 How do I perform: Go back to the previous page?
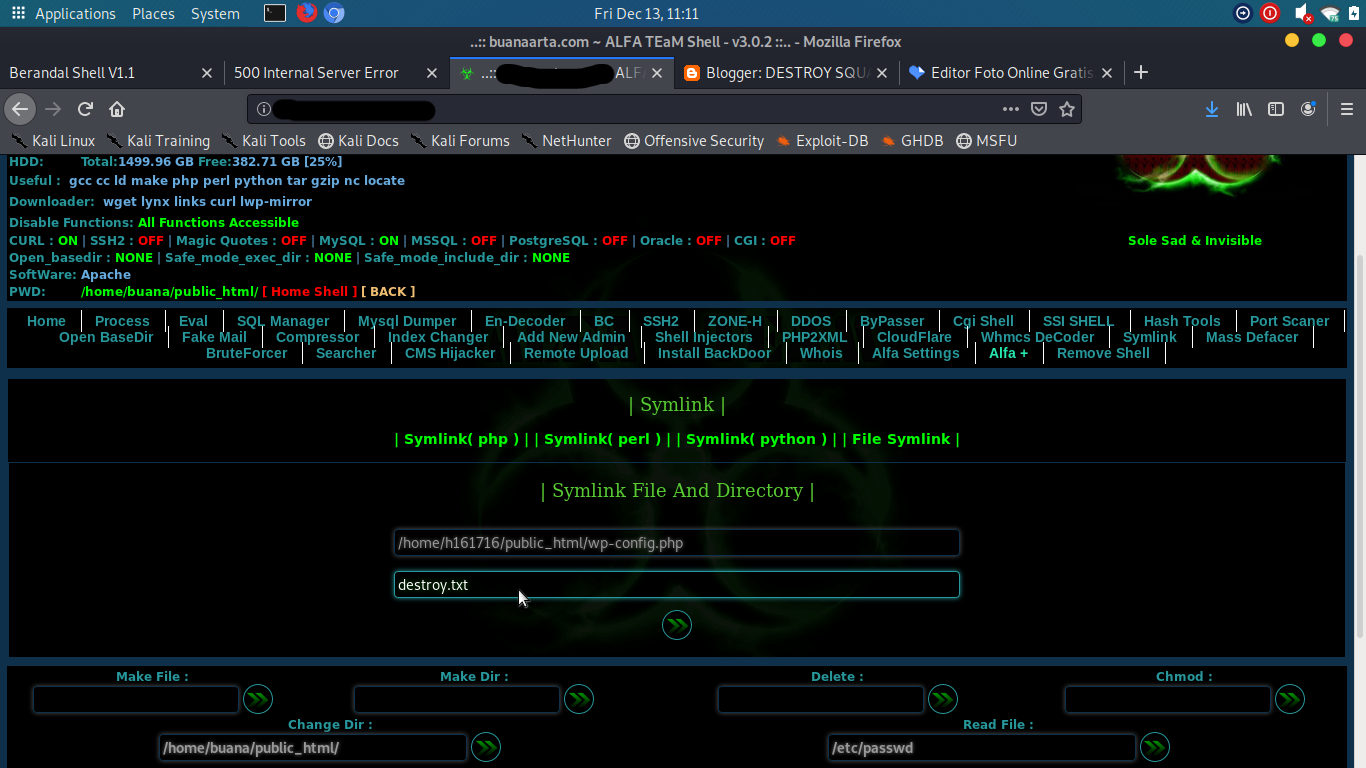click(x=20, y=109)
